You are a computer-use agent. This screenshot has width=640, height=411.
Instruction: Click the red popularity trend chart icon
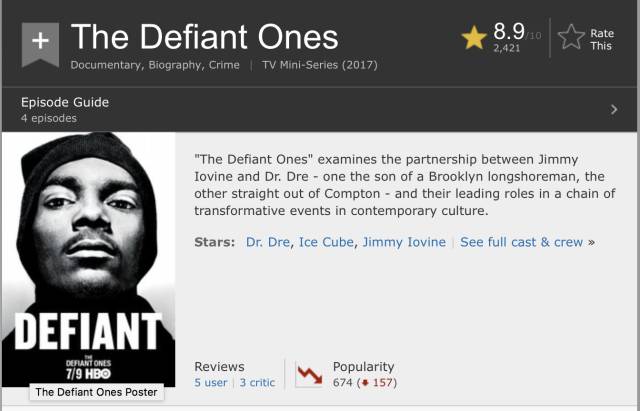[308, 375]
